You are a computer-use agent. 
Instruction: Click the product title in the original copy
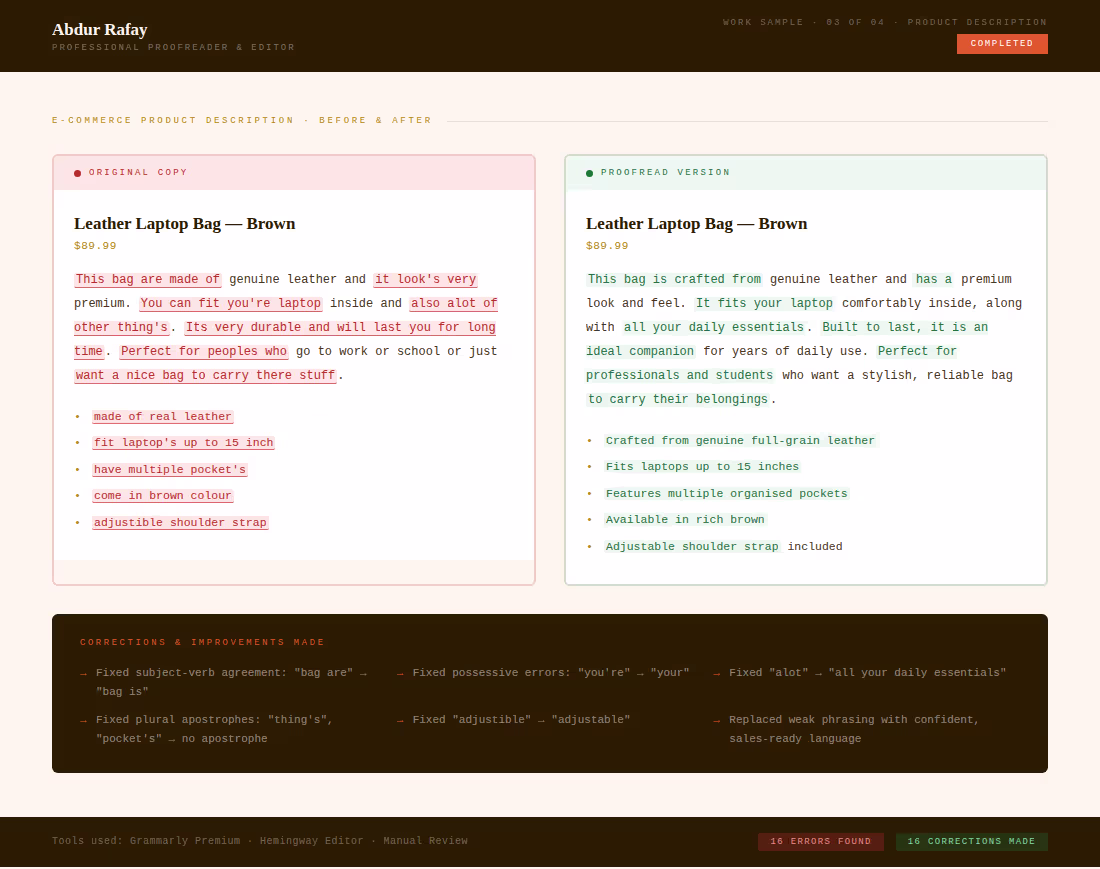[185, 224]
